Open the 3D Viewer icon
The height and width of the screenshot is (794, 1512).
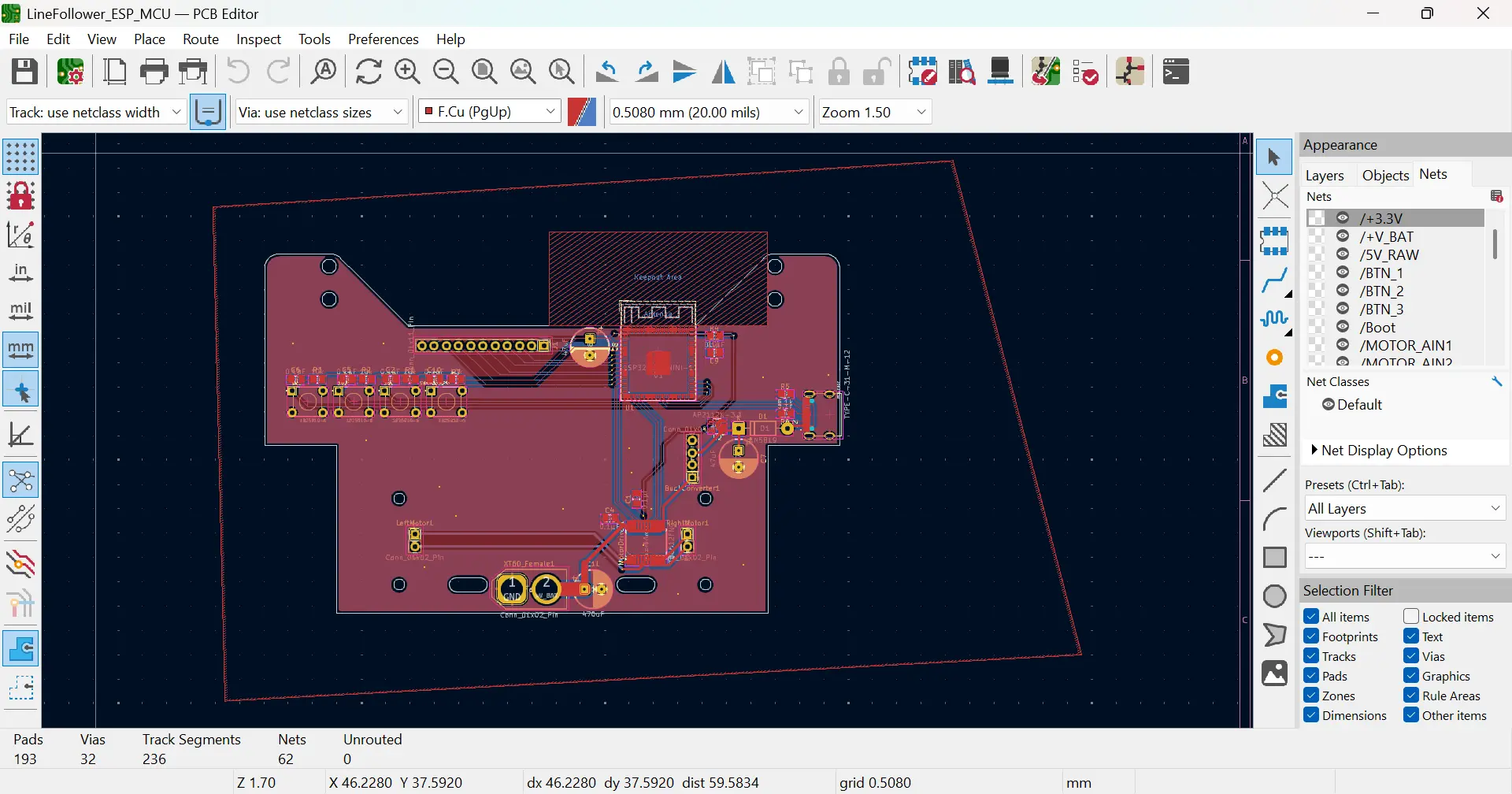coord(1000,72)
